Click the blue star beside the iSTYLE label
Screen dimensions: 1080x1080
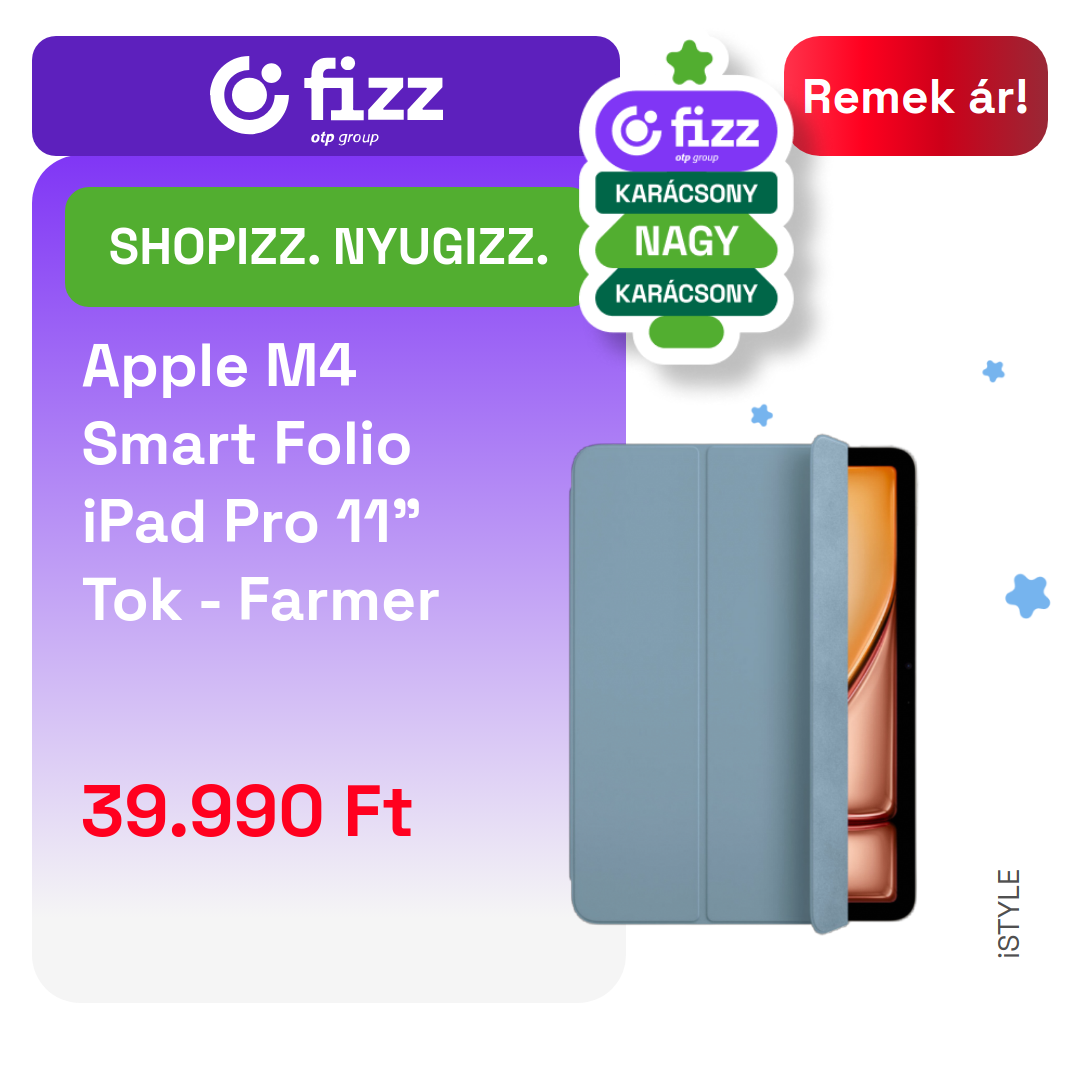(1028, 596)
